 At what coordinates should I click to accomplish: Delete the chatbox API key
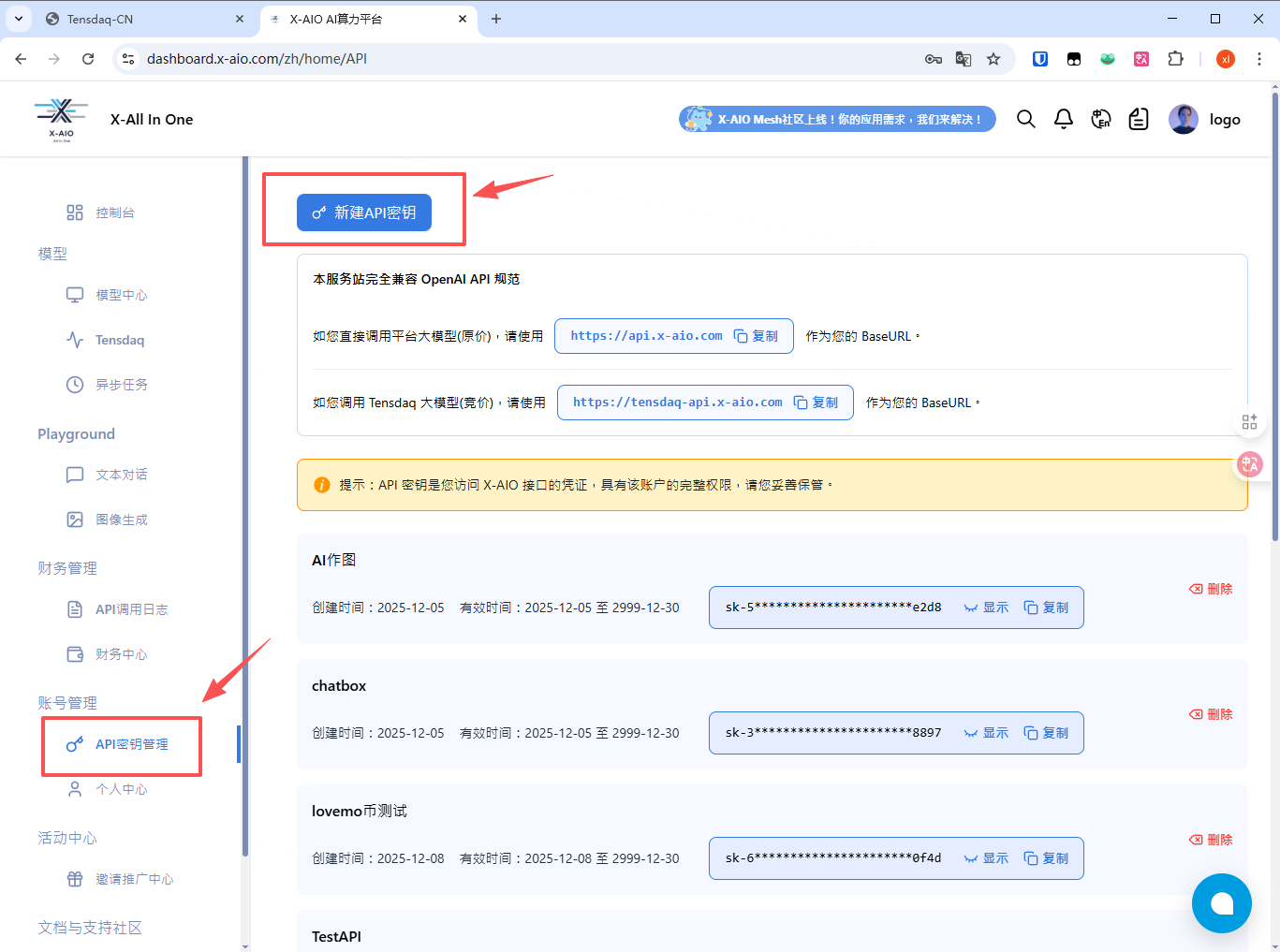tap(1211, 714)
